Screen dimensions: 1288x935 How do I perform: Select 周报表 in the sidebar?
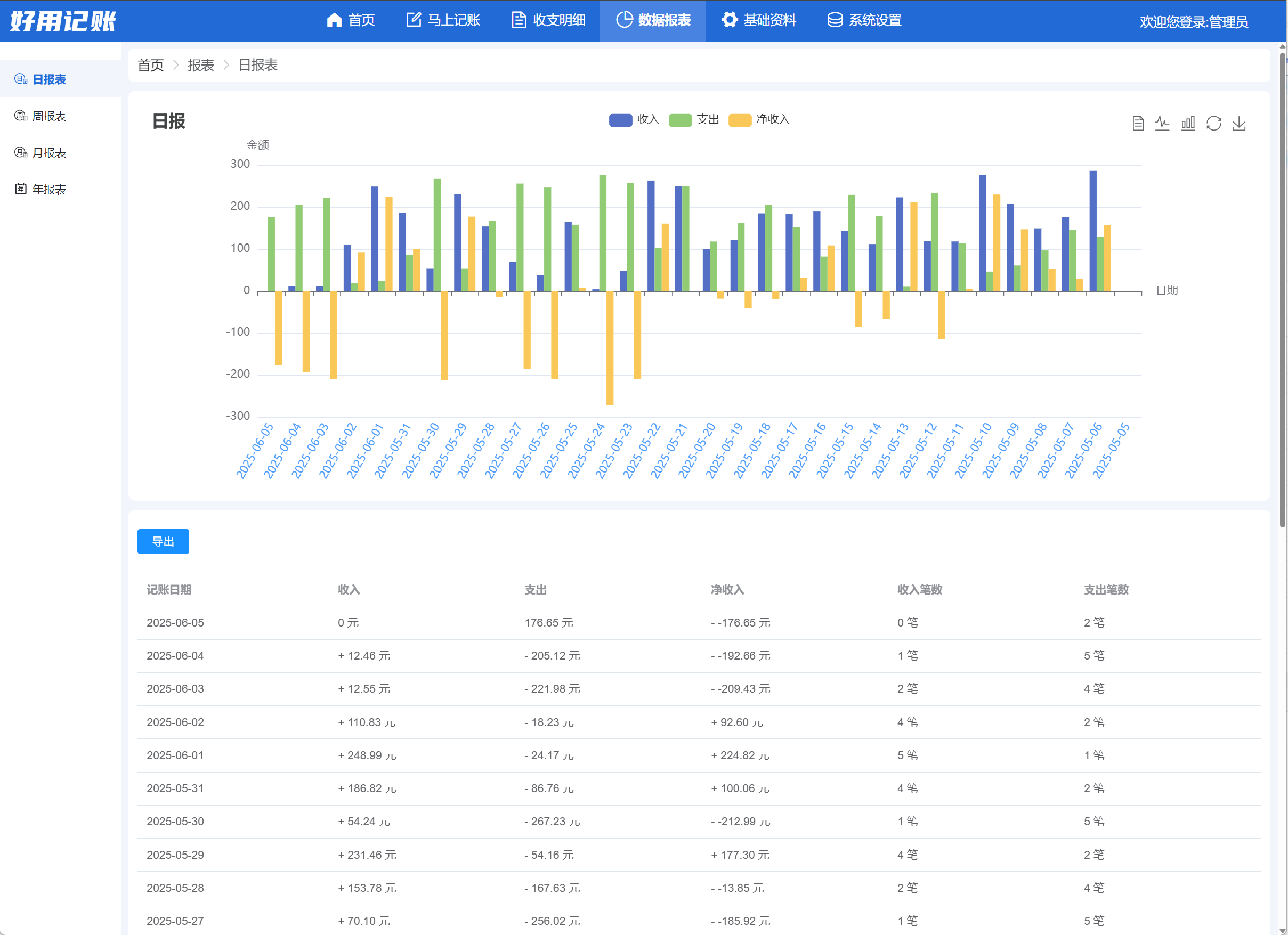click(60, 116)
